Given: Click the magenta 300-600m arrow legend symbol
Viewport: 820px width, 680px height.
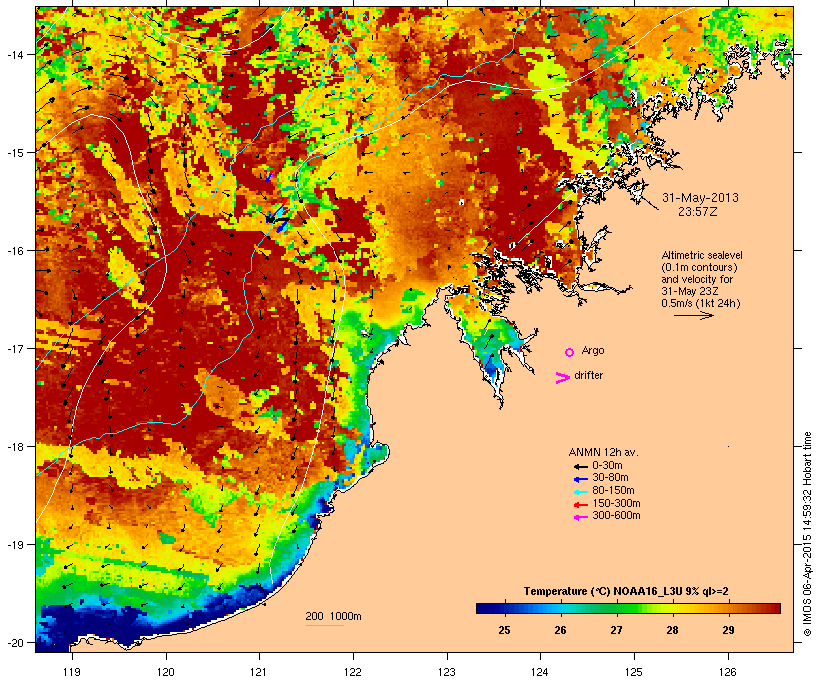Looking at the screenshot, I should pyautogui.click(x=581, y=517).
